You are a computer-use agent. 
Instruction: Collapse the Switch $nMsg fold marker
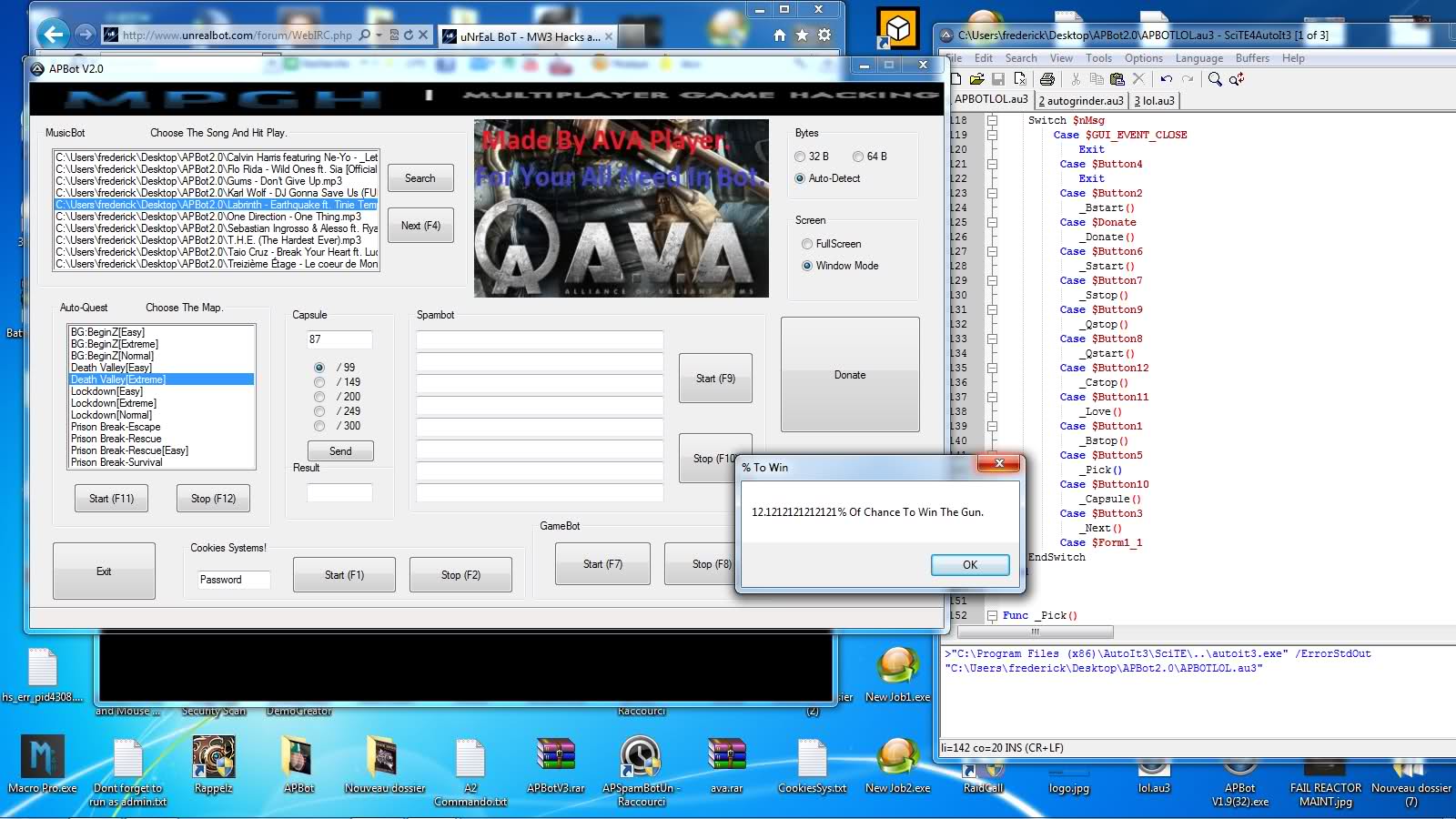pos(992,120)
